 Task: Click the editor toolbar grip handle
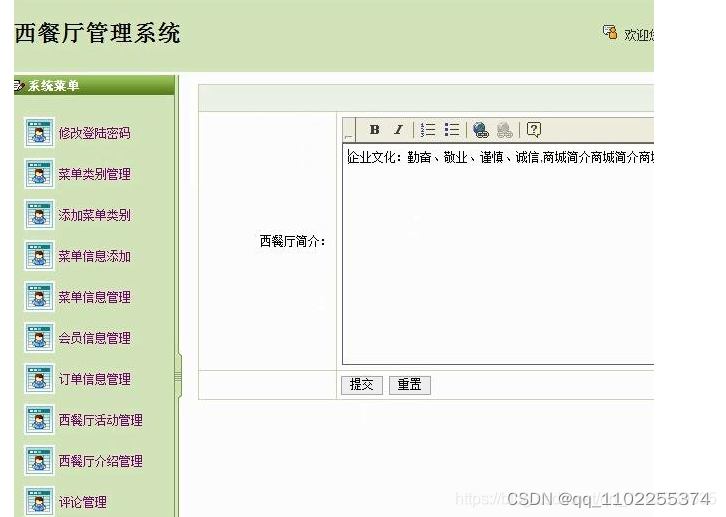(x=349, y=130)
